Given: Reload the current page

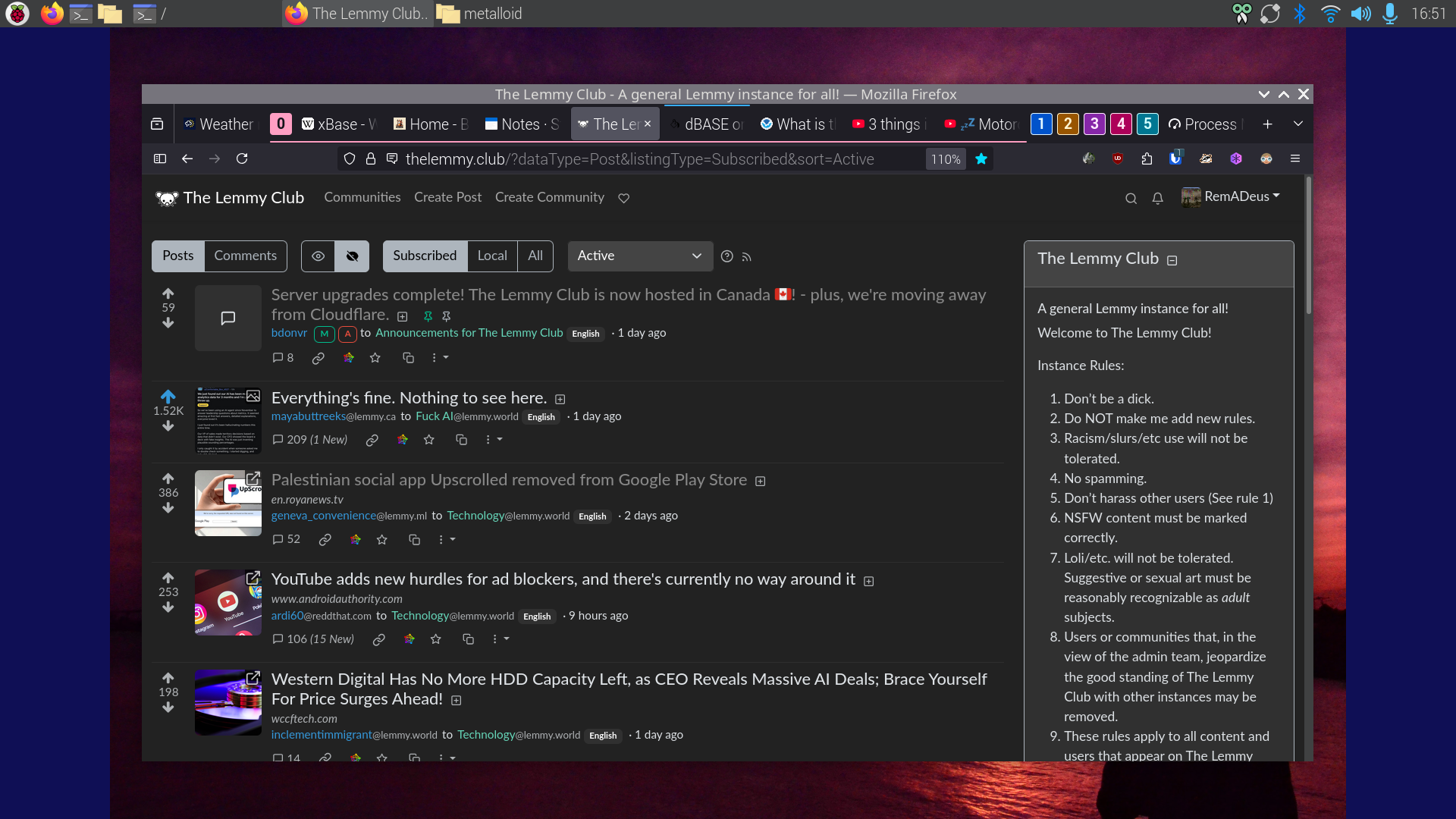Looking at the screenshot, I should (x=242, y=158).
